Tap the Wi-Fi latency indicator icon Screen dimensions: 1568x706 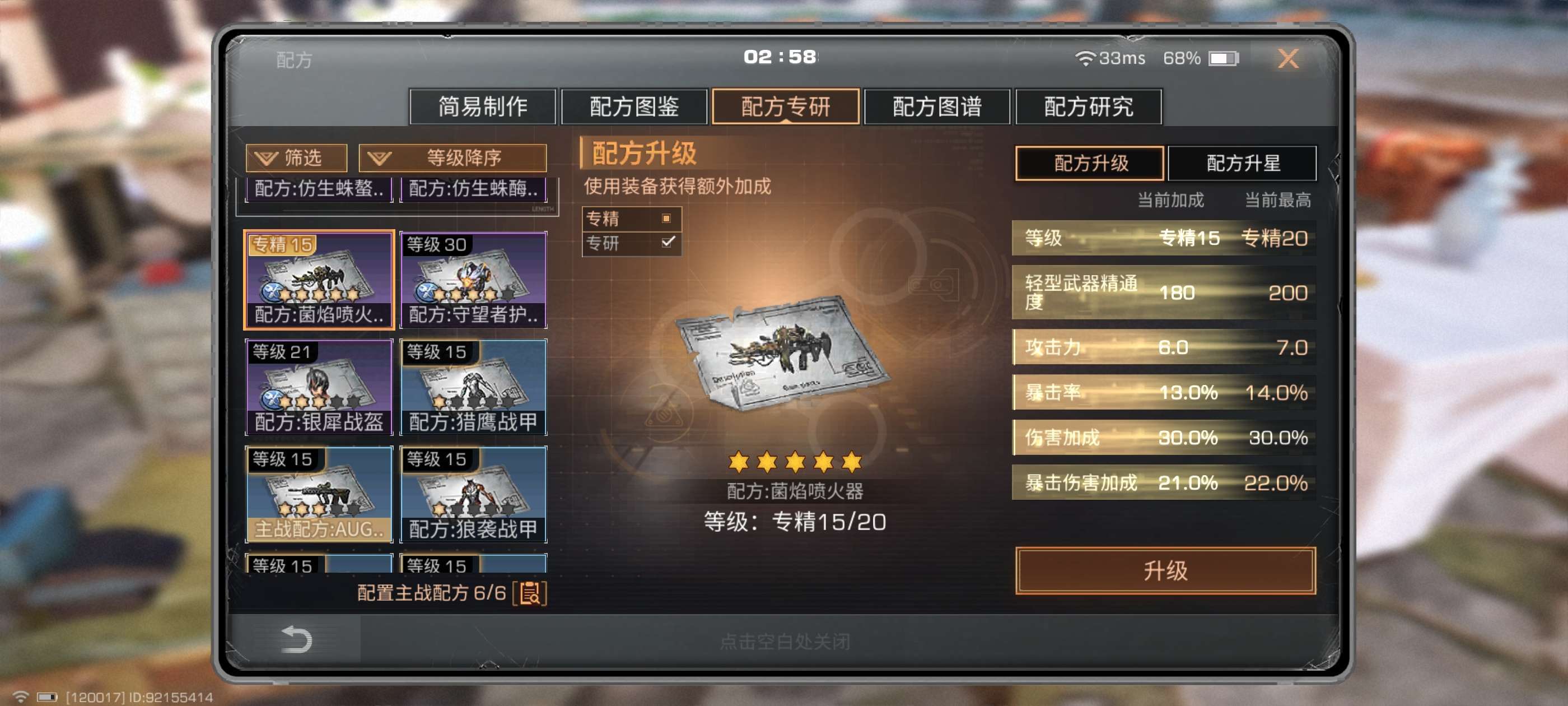[x=1084, y=58]
